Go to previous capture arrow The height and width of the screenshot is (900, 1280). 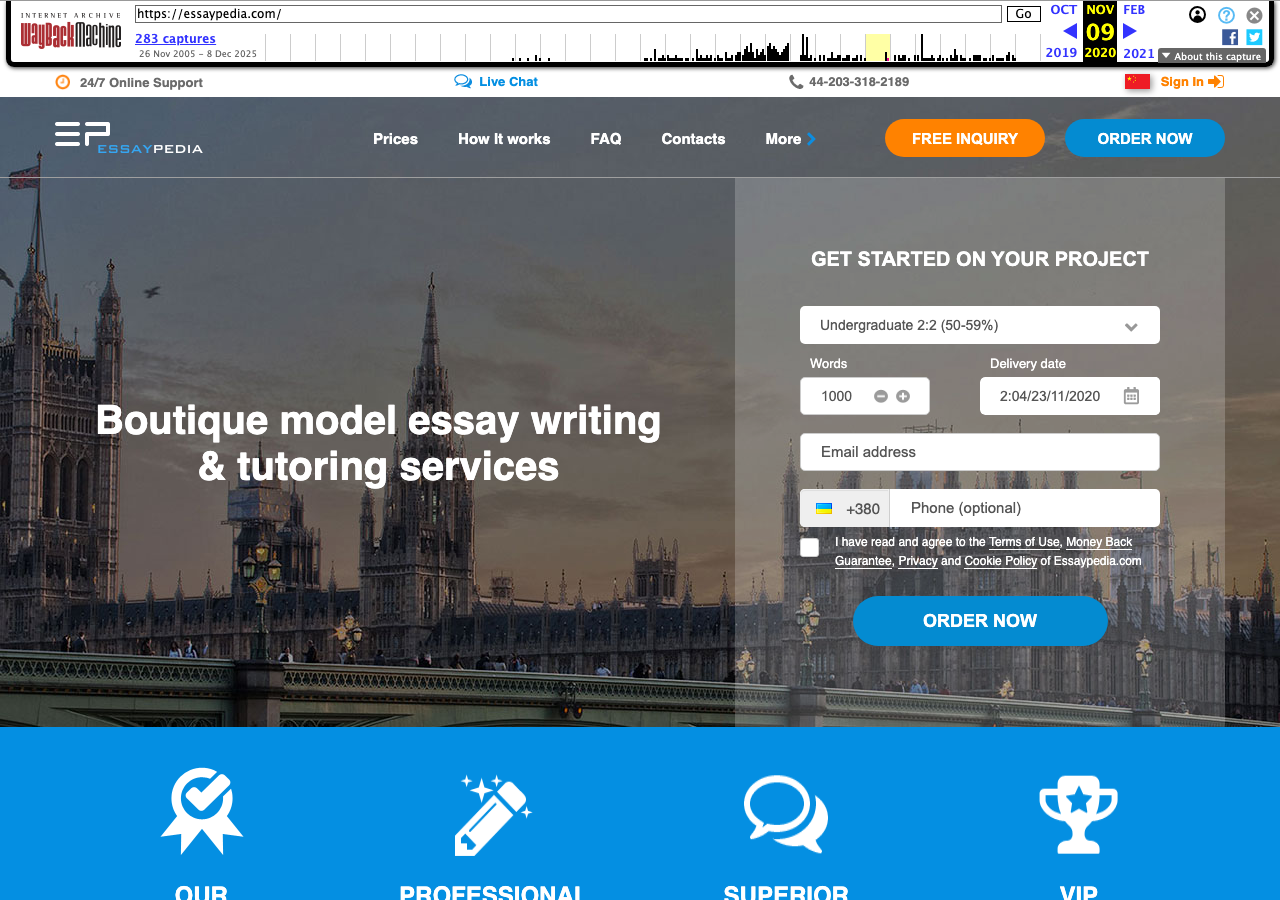1070,31
